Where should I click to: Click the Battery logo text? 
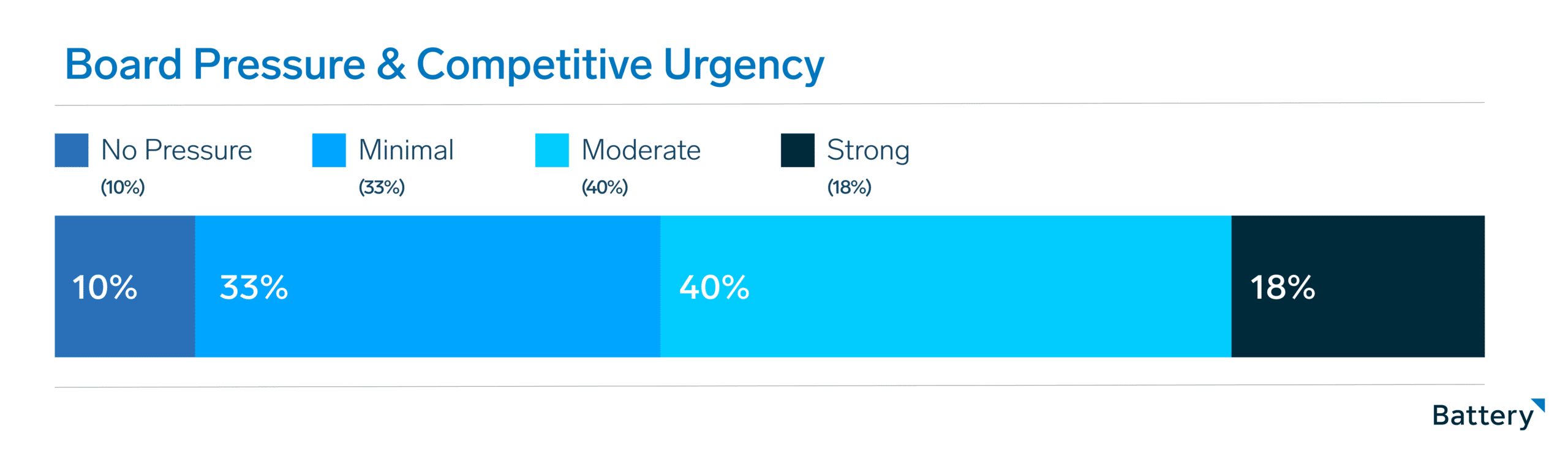click(1482, 416)
